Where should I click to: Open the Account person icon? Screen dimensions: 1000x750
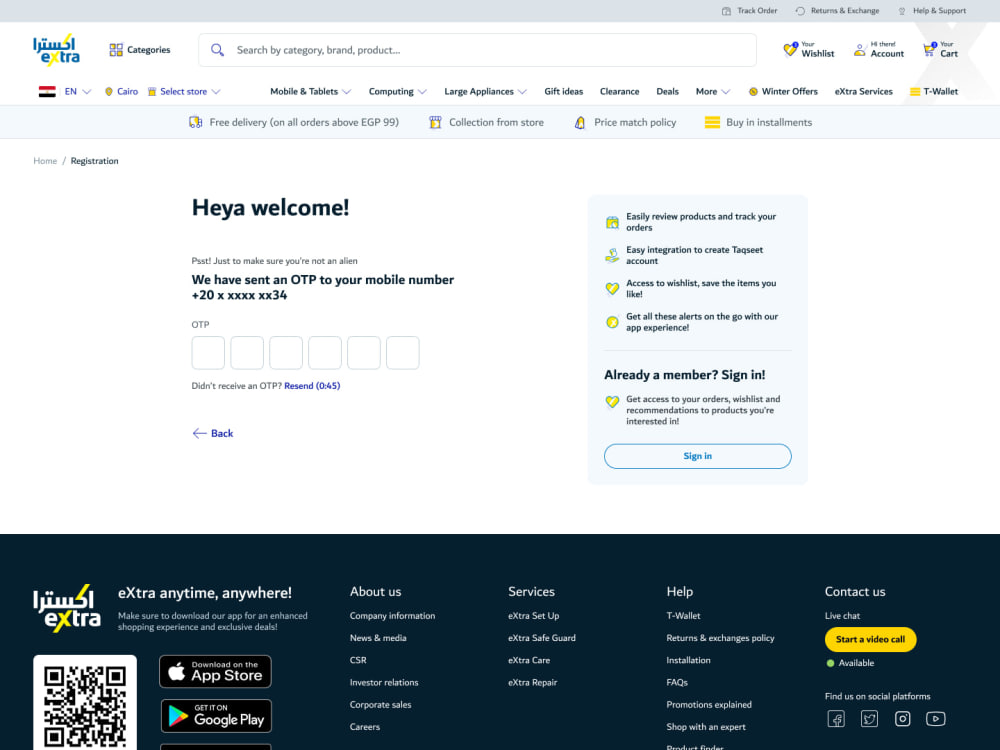point(860,50)
